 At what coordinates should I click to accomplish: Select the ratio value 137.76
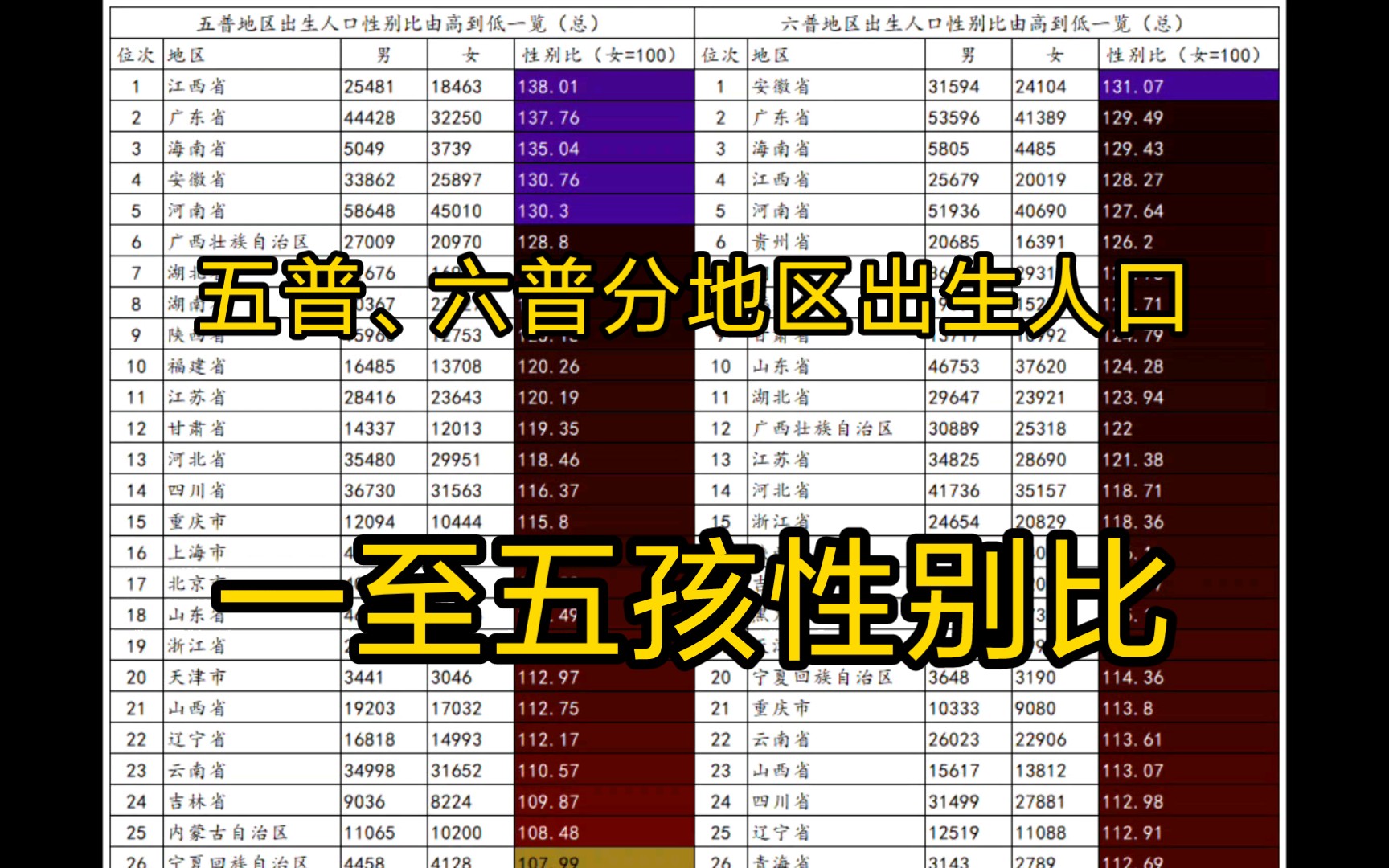[x=548, y=118]
